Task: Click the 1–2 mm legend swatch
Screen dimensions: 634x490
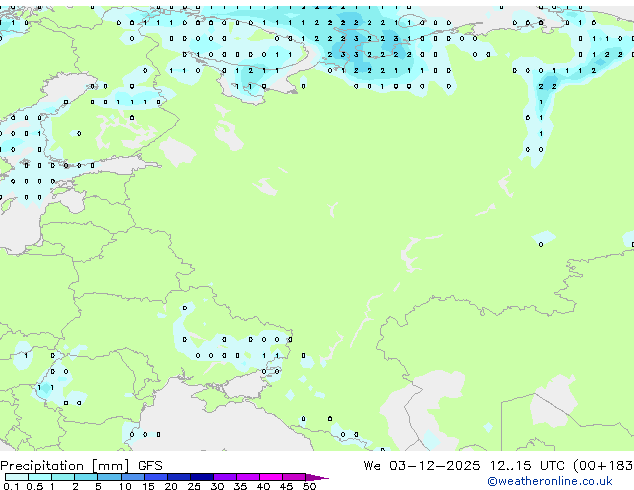Action: point(63,477)
